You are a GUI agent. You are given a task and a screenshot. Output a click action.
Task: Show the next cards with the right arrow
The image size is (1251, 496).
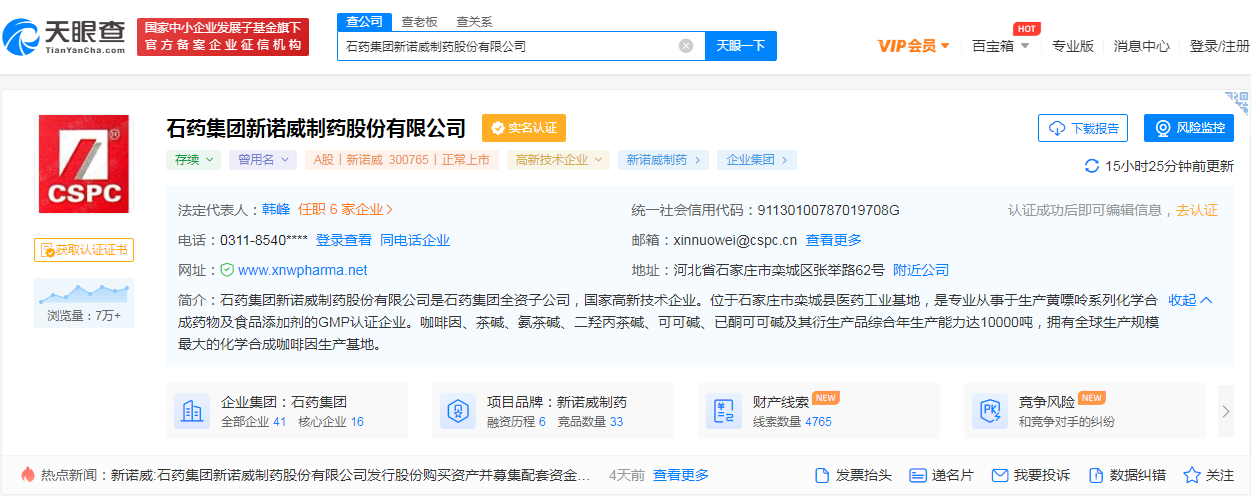coord(1226,411)
